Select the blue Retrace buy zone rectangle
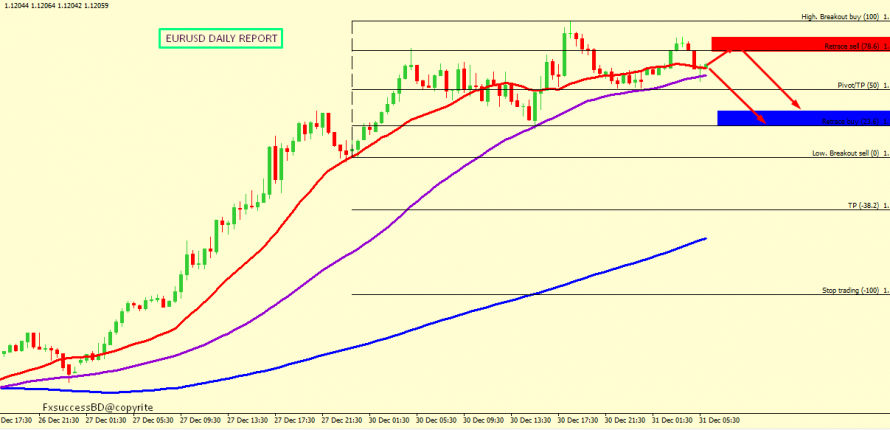Image resolution: width=890 pixels, height=430 pixels. click(803, 118)
